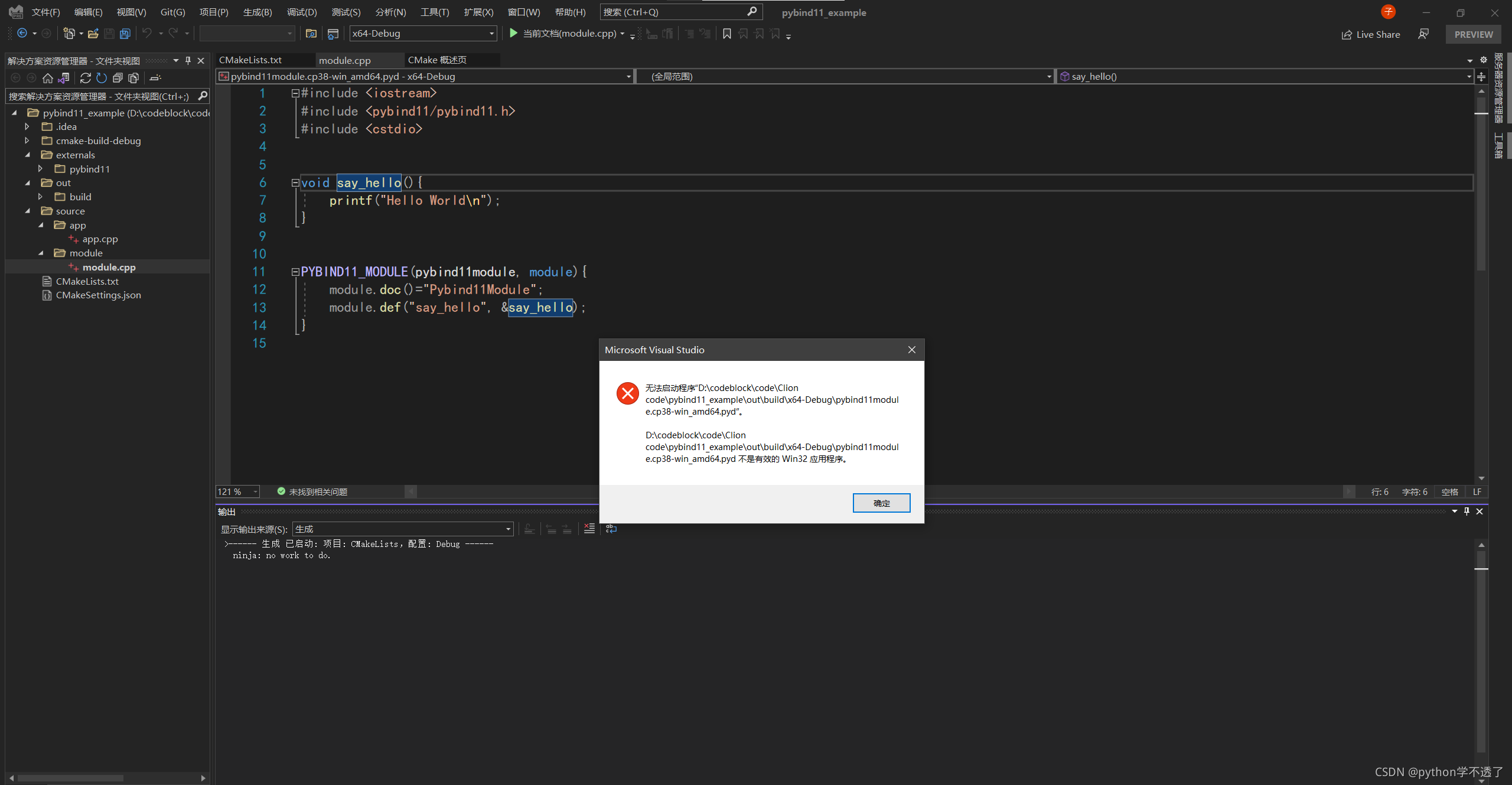Click the Live Share button
1512x785 pixels.
[1371, 34]
